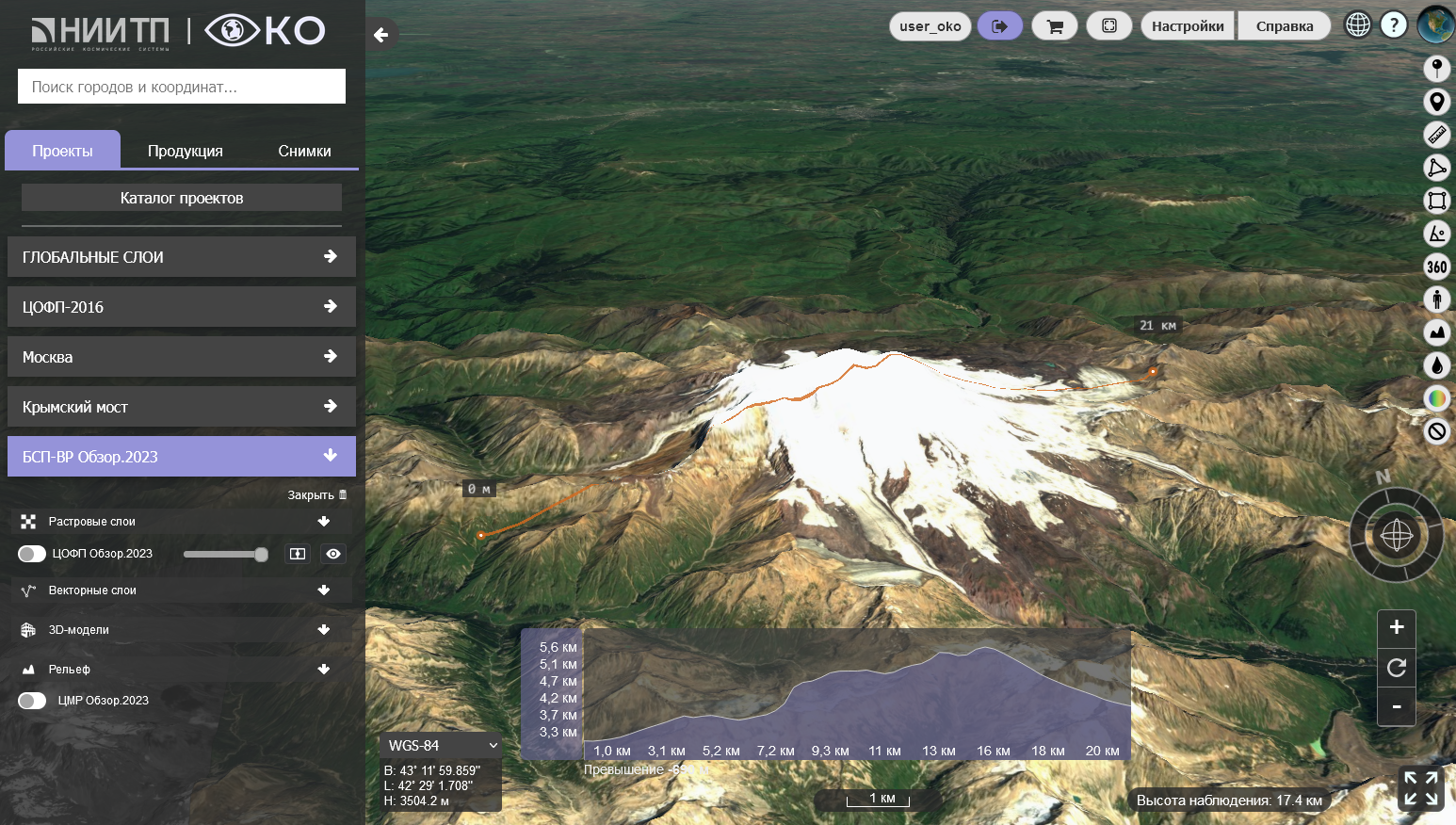The height and width of the screenshot is (825, 1456).
Task: Switch to the Продукция tab
Action: coord(186,151)
